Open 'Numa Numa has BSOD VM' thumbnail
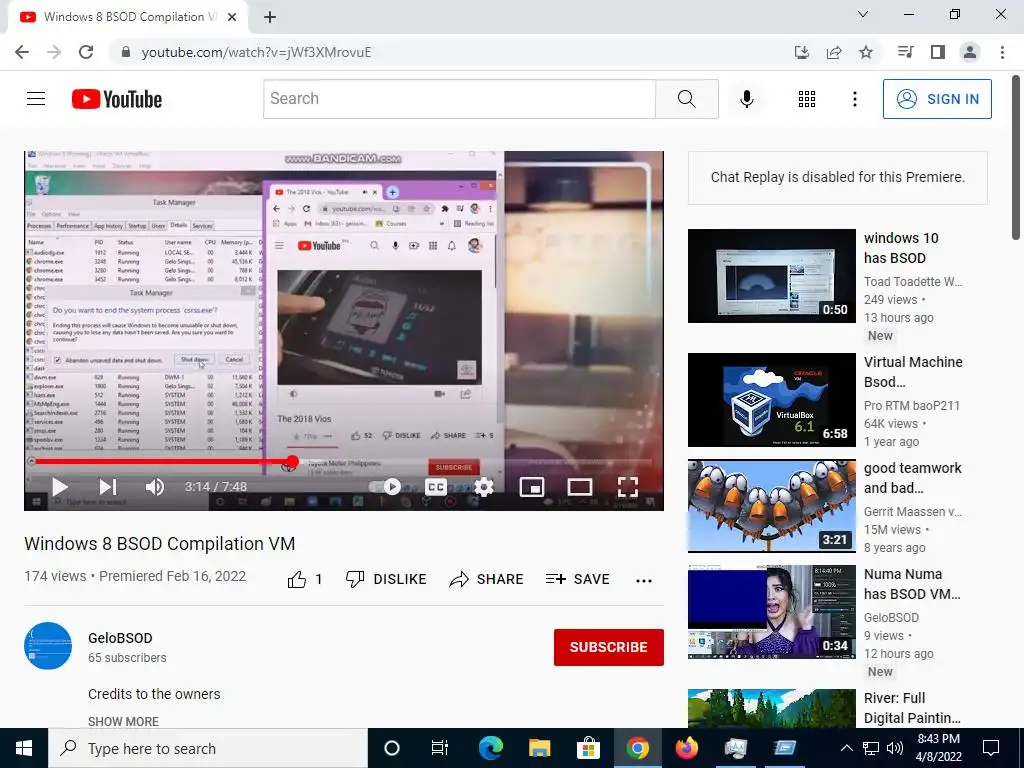The image size is (1024, 768). click(771, 611)
